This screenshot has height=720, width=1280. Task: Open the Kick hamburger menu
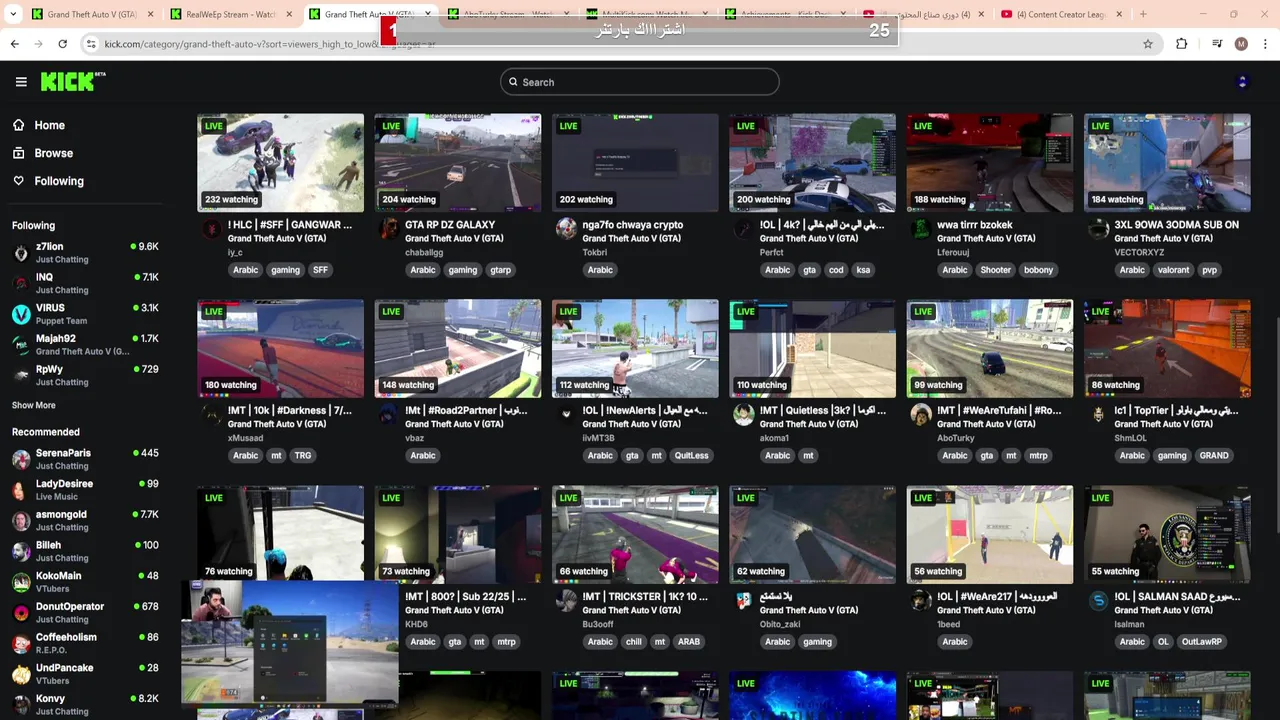pos(21,82)
